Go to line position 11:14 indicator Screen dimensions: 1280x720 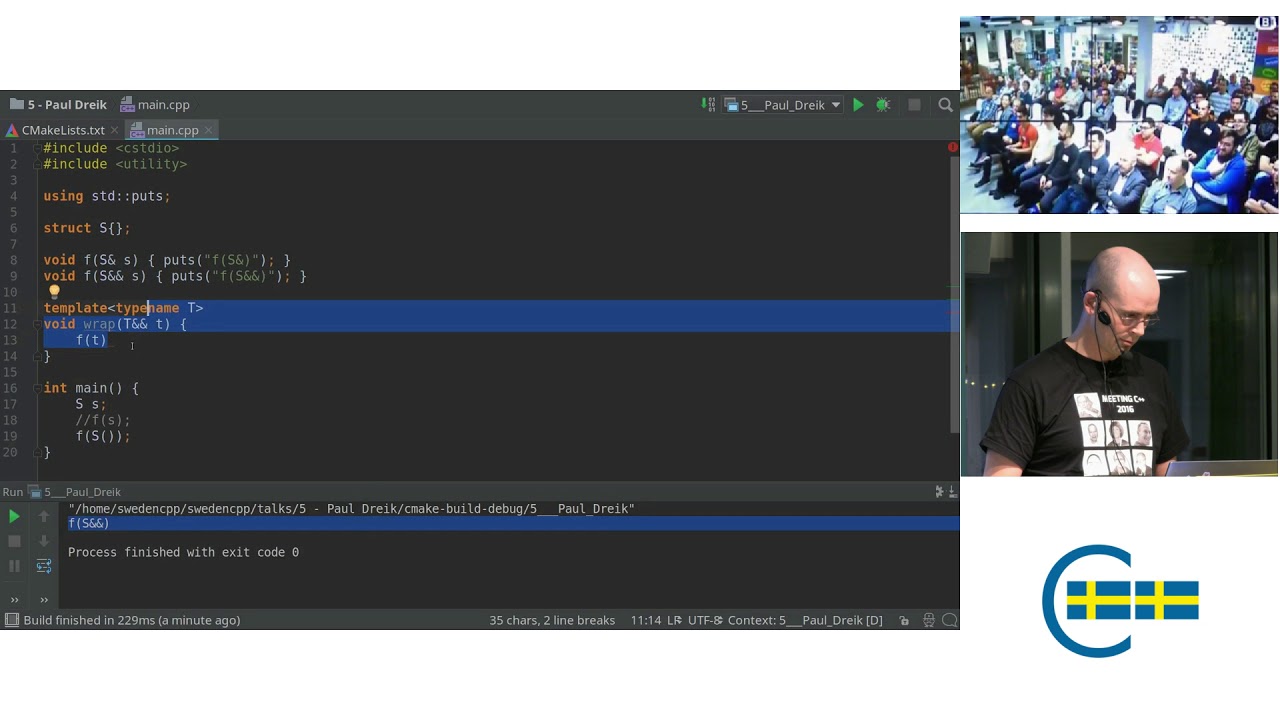646,620
